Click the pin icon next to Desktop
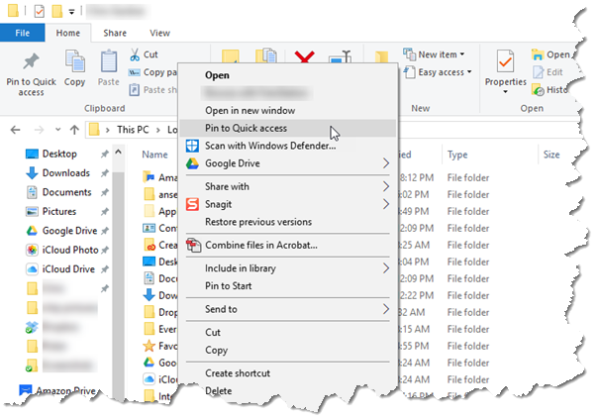Image resolution: width=600 pixels, height=420 pixels. [x=104, y=154]
